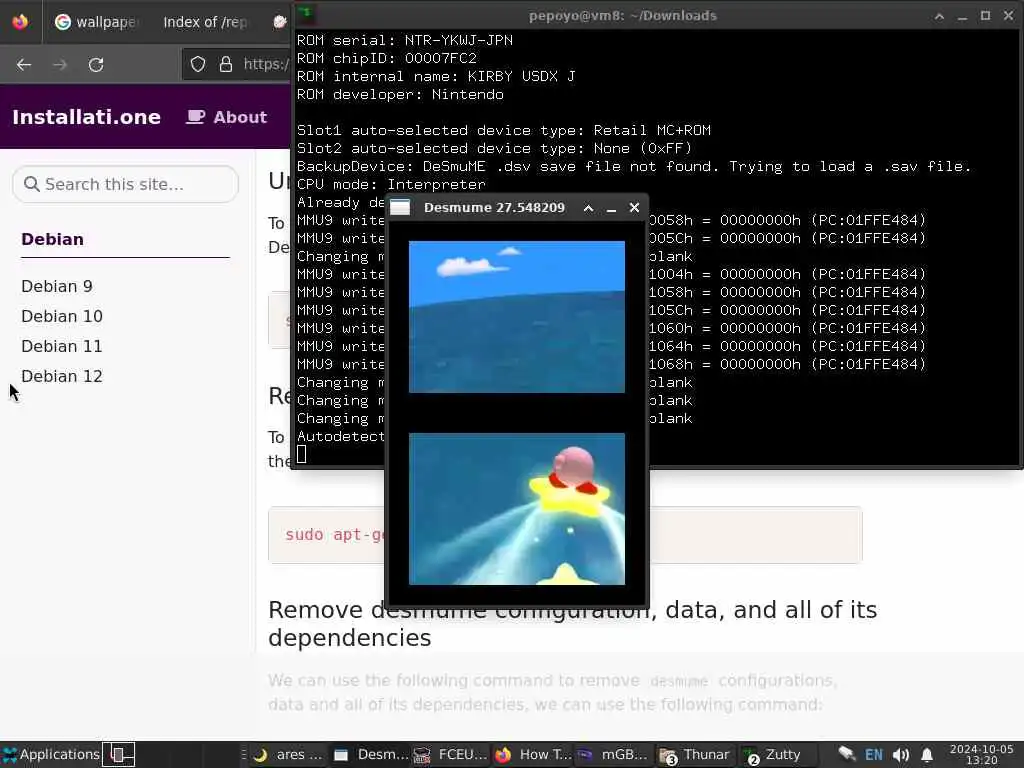Image resolution: width=1024 pixels, height=768 pixels.
Task: Click the Debian sidebar heading
Action: (x=52, y=239)
